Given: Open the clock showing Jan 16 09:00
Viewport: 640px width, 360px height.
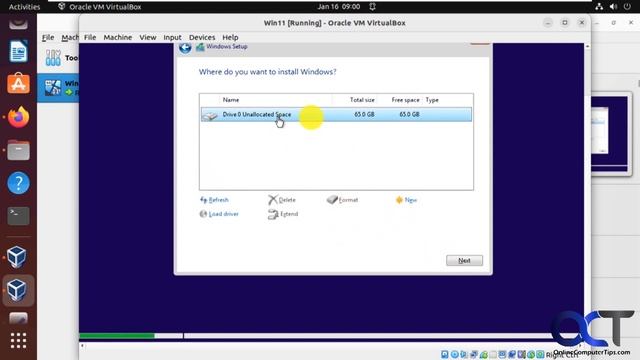Looking at the screenshot, I should 338,7.
